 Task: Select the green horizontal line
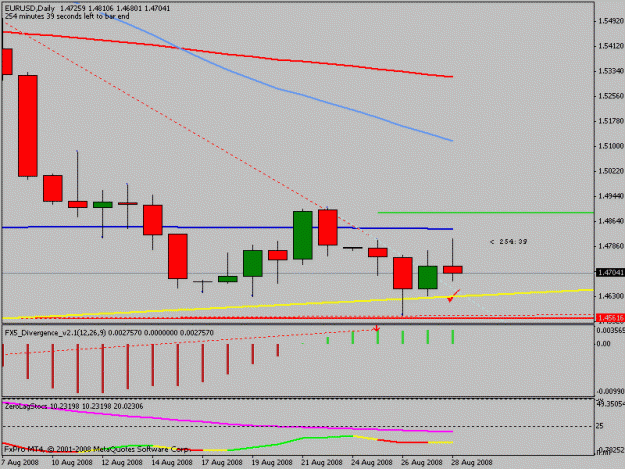pos(485,213)
